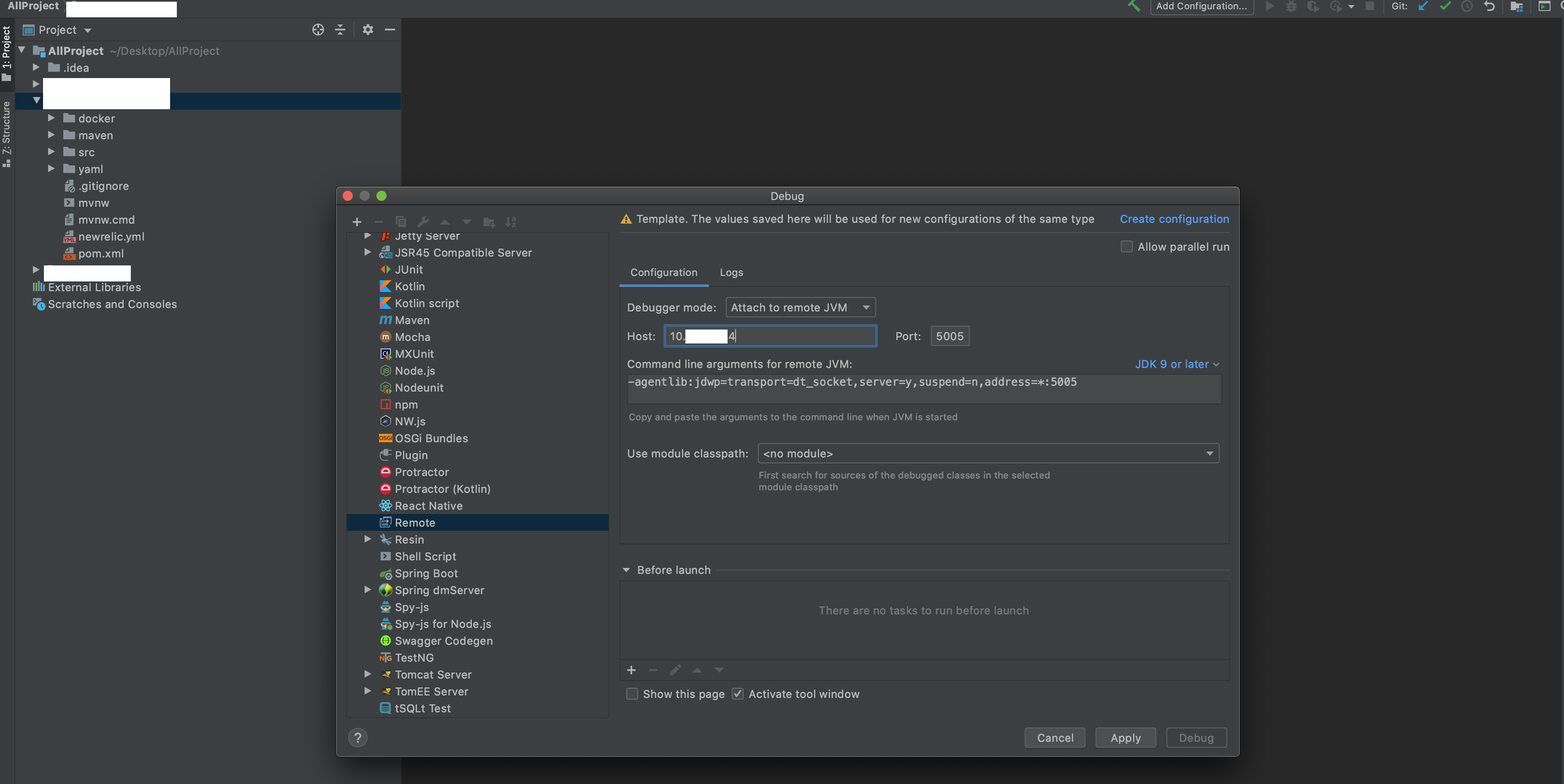Image resolution: width=1564 pixels, height=784 pixels.
Task: Enable Allow parallel run checkbox
Action: point(1126,246)
